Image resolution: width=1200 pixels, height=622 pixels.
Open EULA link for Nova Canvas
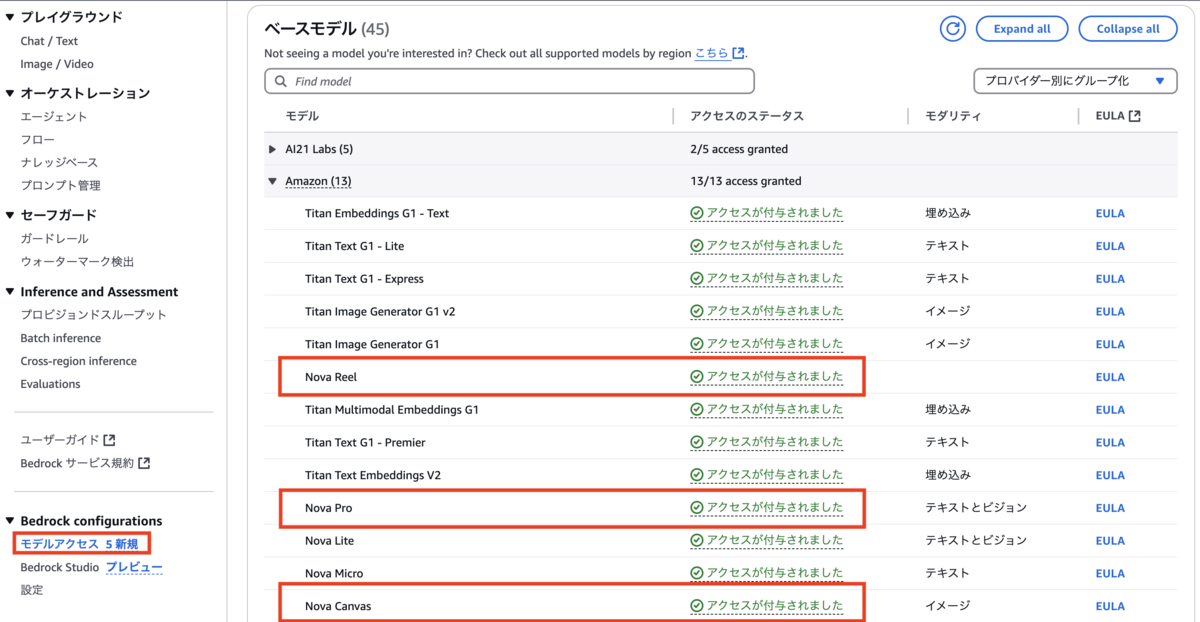pyautogui.click(x=1110, y=606)
